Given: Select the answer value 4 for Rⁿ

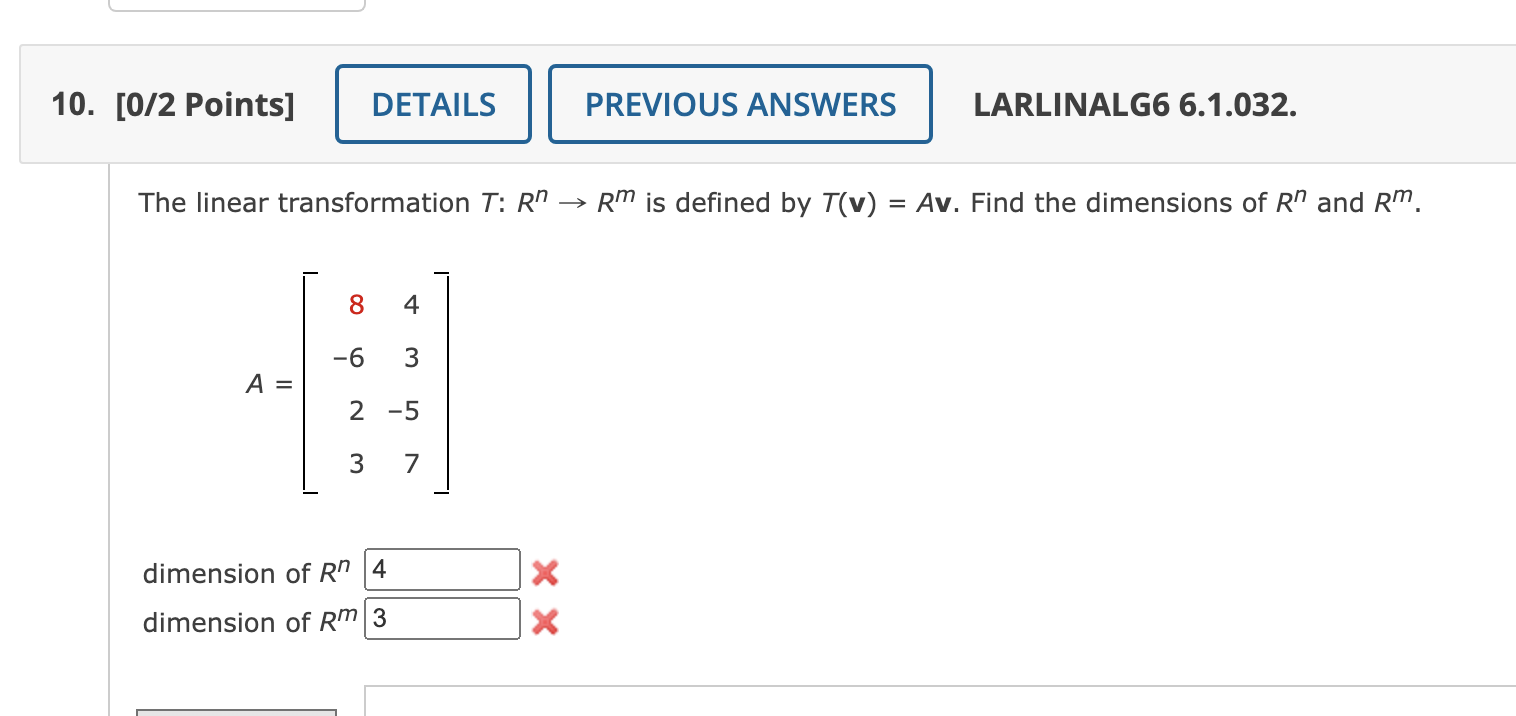Looking at the screenshot, I should 380,569.
